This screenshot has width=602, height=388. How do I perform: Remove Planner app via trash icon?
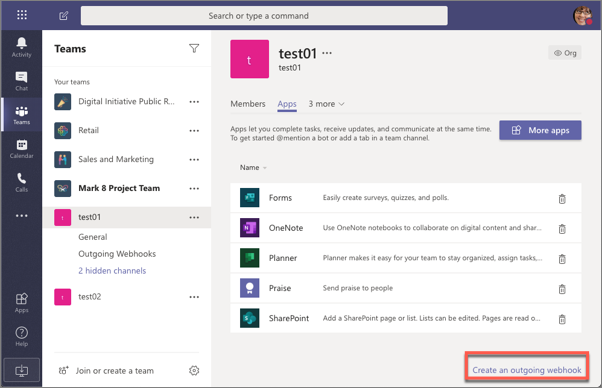[x=562, y=259]
